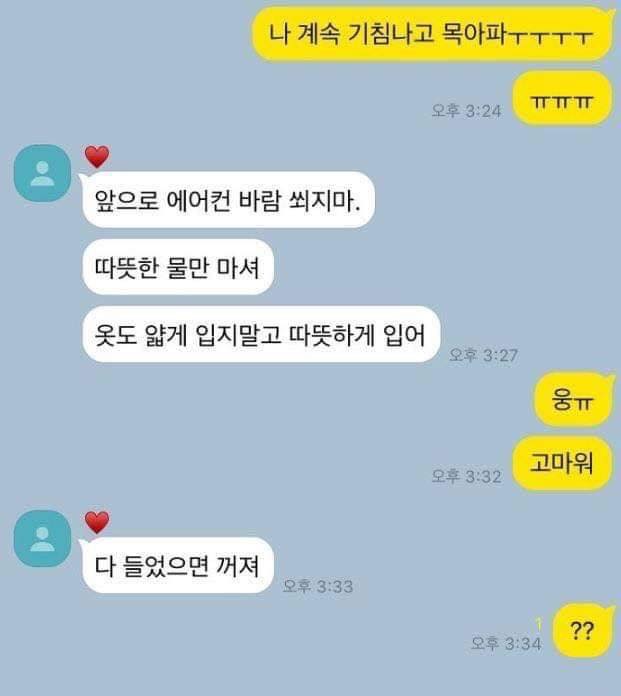Click the timestamp '오후 3:33'
Screen dimensions: 621x696
pos(318,586)
